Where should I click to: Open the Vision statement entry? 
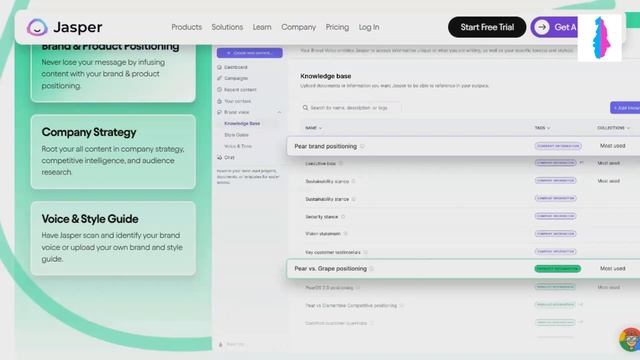(323, 234)
